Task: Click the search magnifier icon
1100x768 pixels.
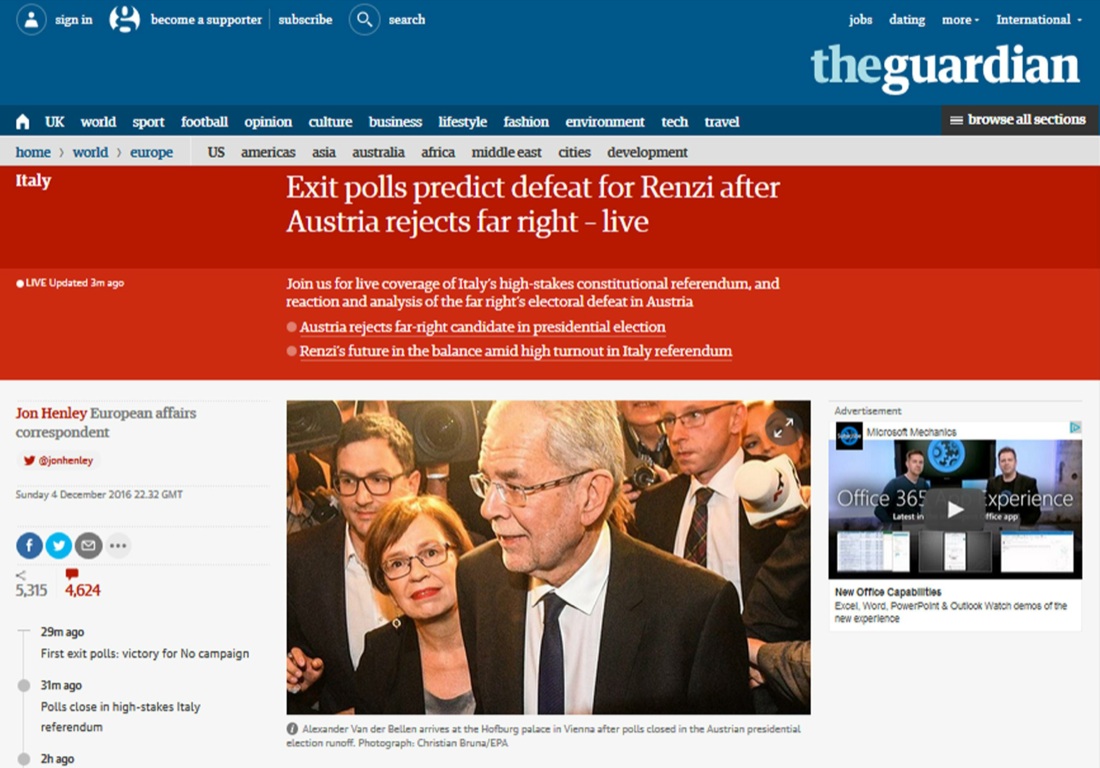Action: (364, 20)
